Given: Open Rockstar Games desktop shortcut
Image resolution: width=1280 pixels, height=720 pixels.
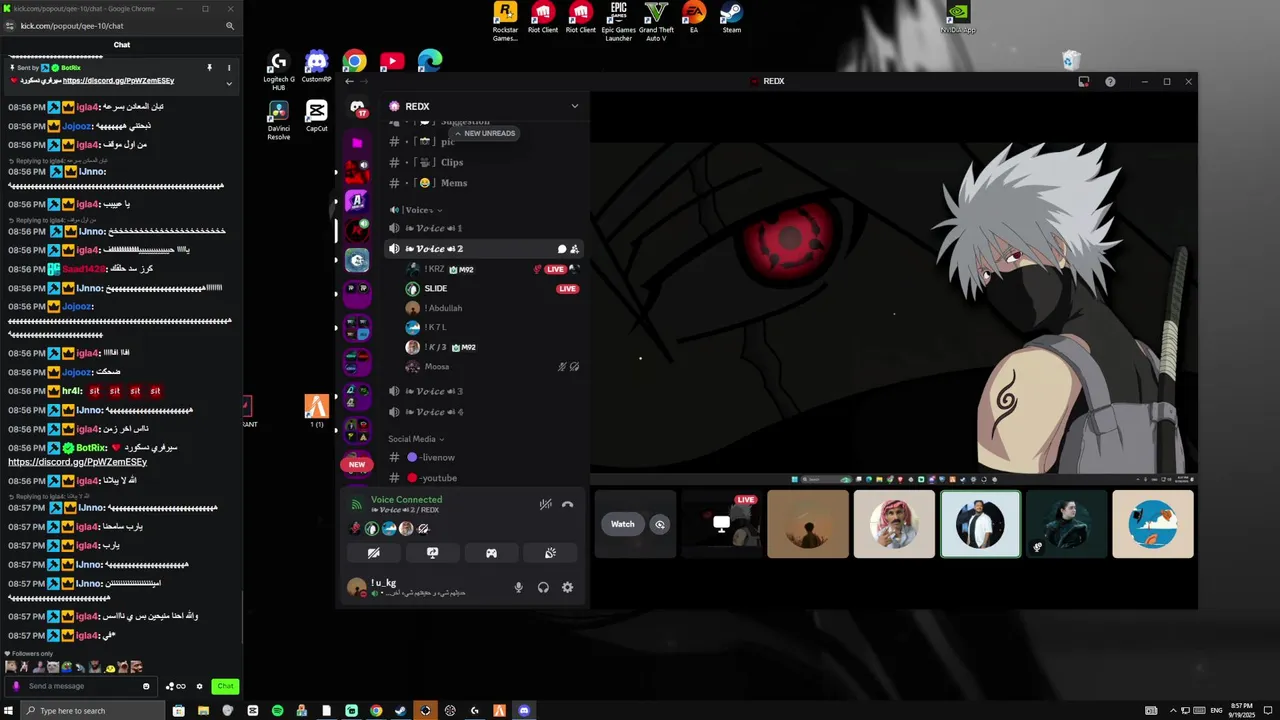Looking at the screenshot, I should pos(505,22).
